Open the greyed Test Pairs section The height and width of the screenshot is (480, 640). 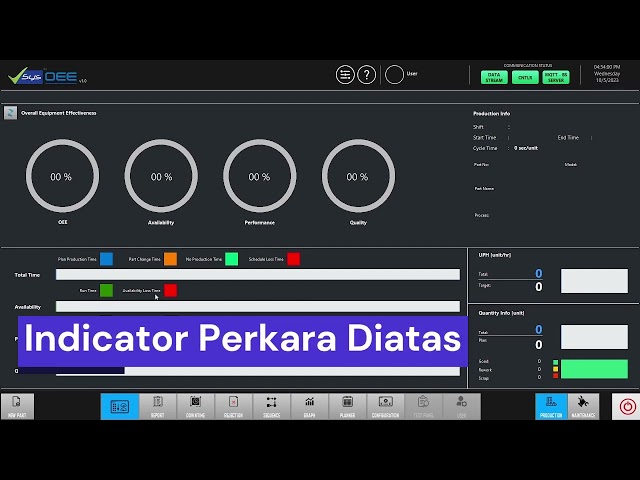tap(423, 406)
